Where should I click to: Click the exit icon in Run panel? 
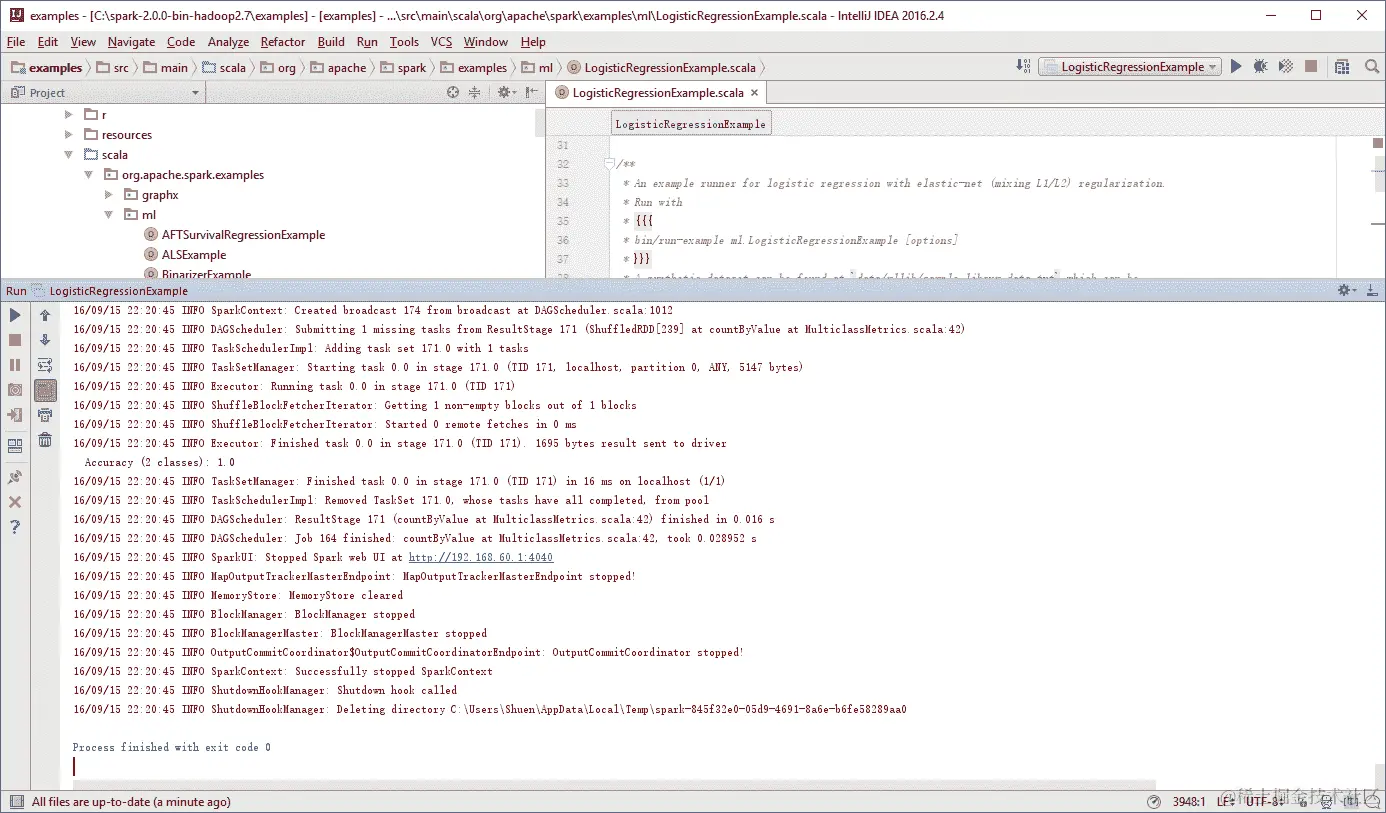[x=15, y=415]
